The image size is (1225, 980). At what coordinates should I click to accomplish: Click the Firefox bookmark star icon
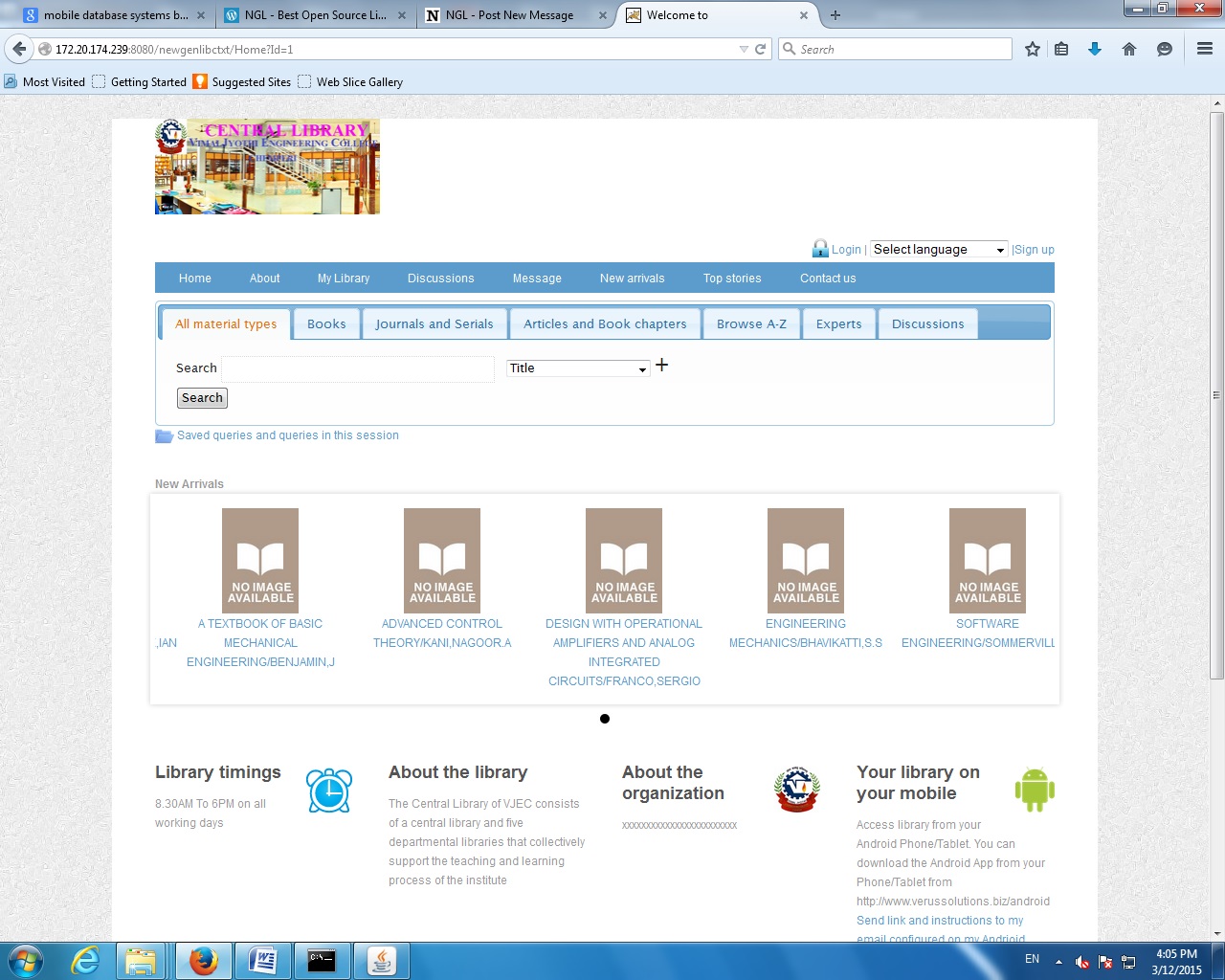[1033, 50]
